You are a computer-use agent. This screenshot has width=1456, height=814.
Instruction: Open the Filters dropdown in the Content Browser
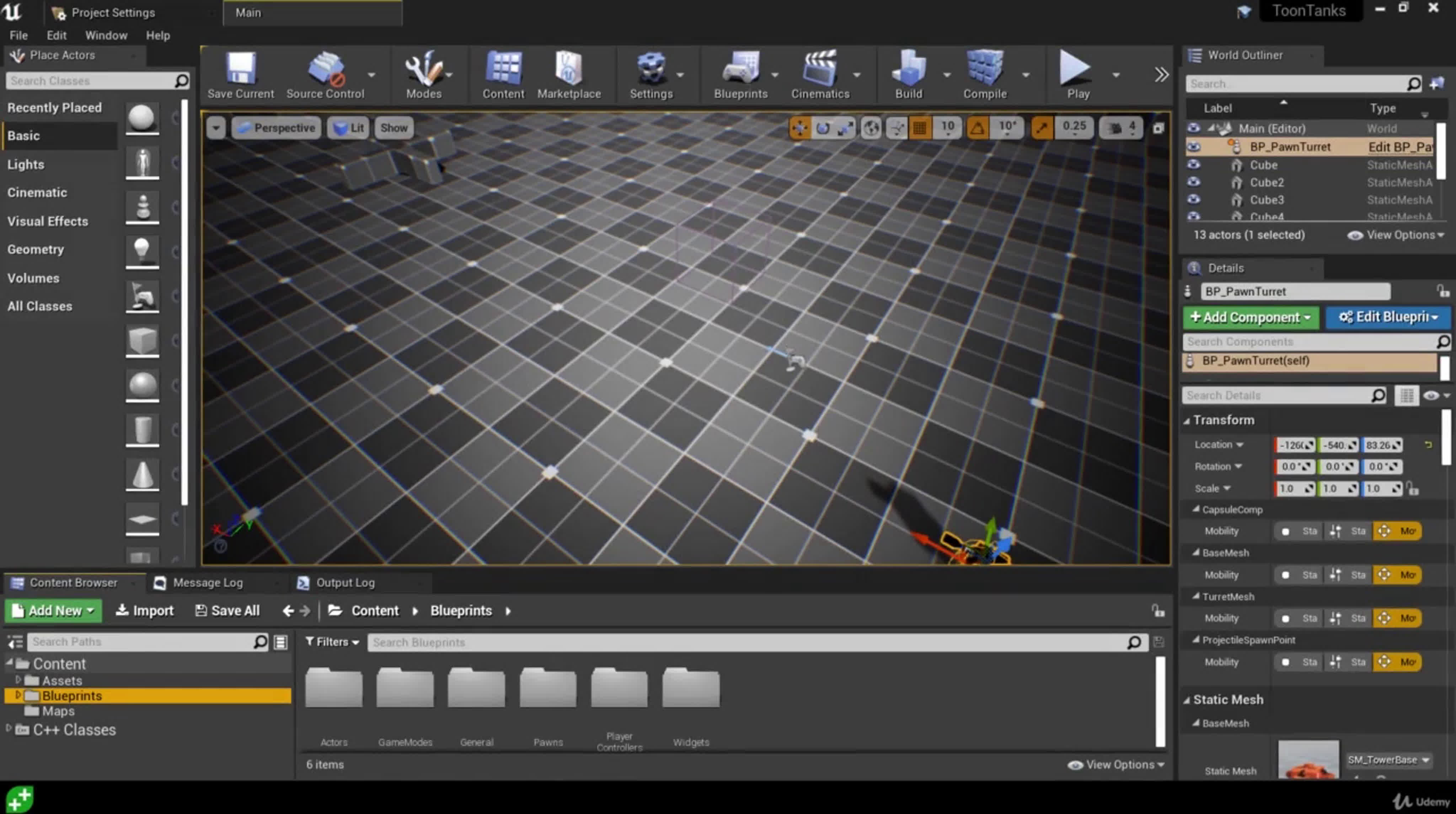tap(332, 642)
